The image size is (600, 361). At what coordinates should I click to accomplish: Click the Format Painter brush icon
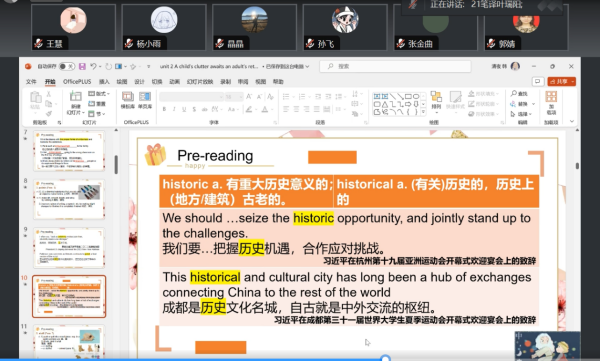pos(49,114)
